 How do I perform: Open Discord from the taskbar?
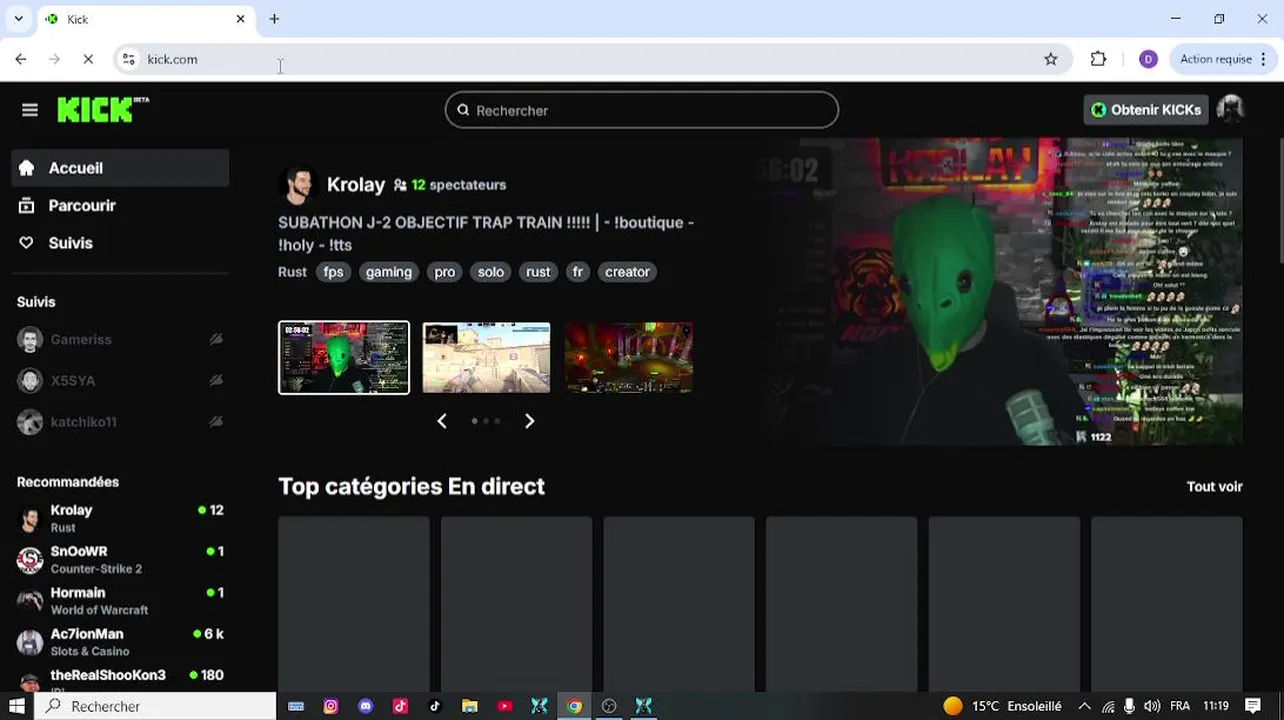366,706
